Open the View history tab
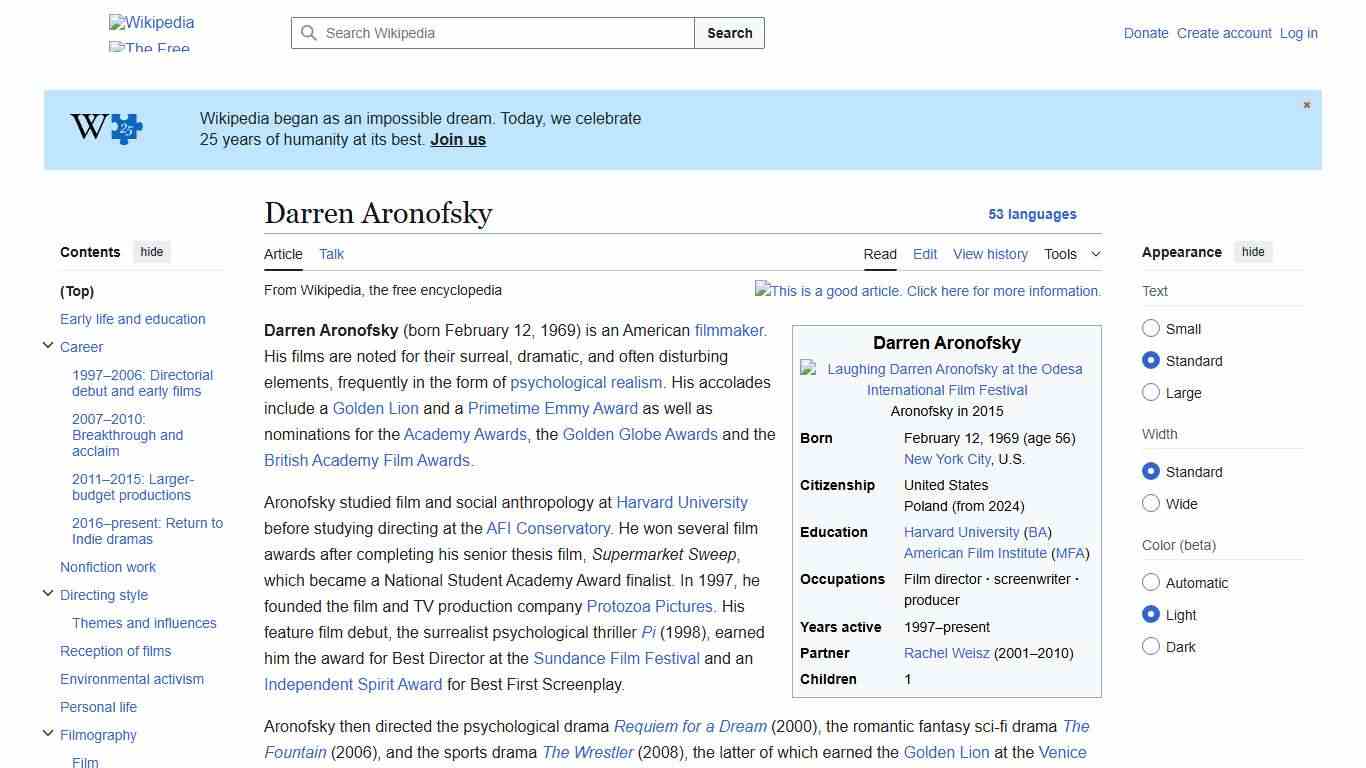This screenshot has height=768, width=1366. 990,254
